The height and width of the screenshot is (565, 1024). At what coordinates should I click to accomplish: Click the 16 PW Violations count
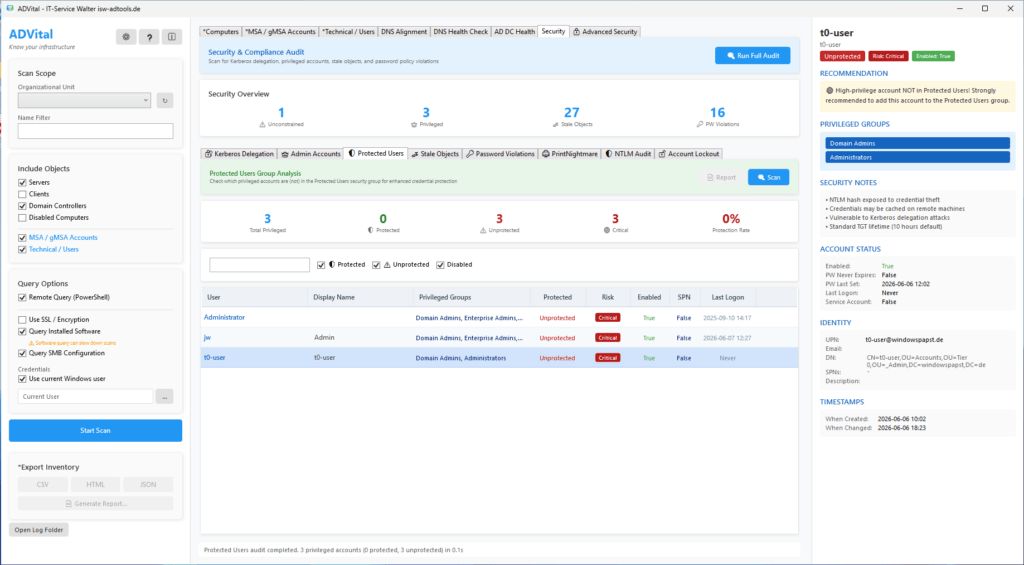point(717,112)
